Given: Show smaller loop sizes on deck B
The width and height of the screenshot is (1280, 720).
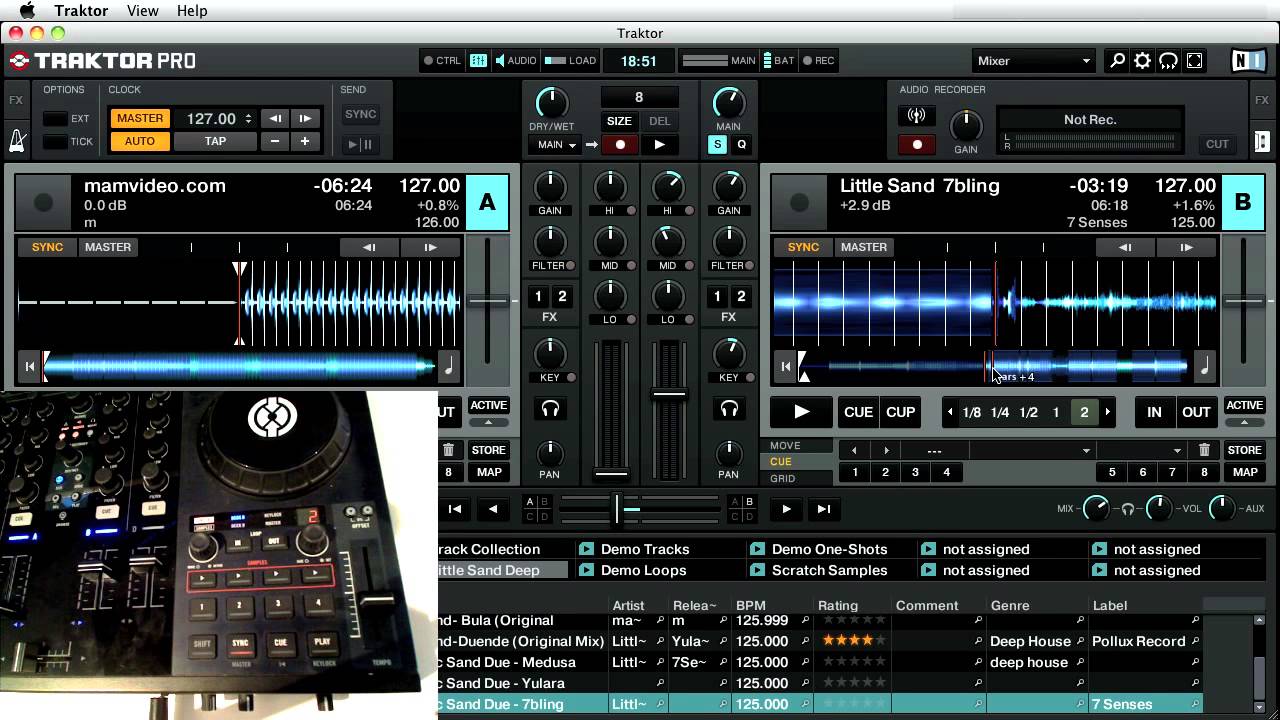Looking at the screenshot, I should 950,412.
